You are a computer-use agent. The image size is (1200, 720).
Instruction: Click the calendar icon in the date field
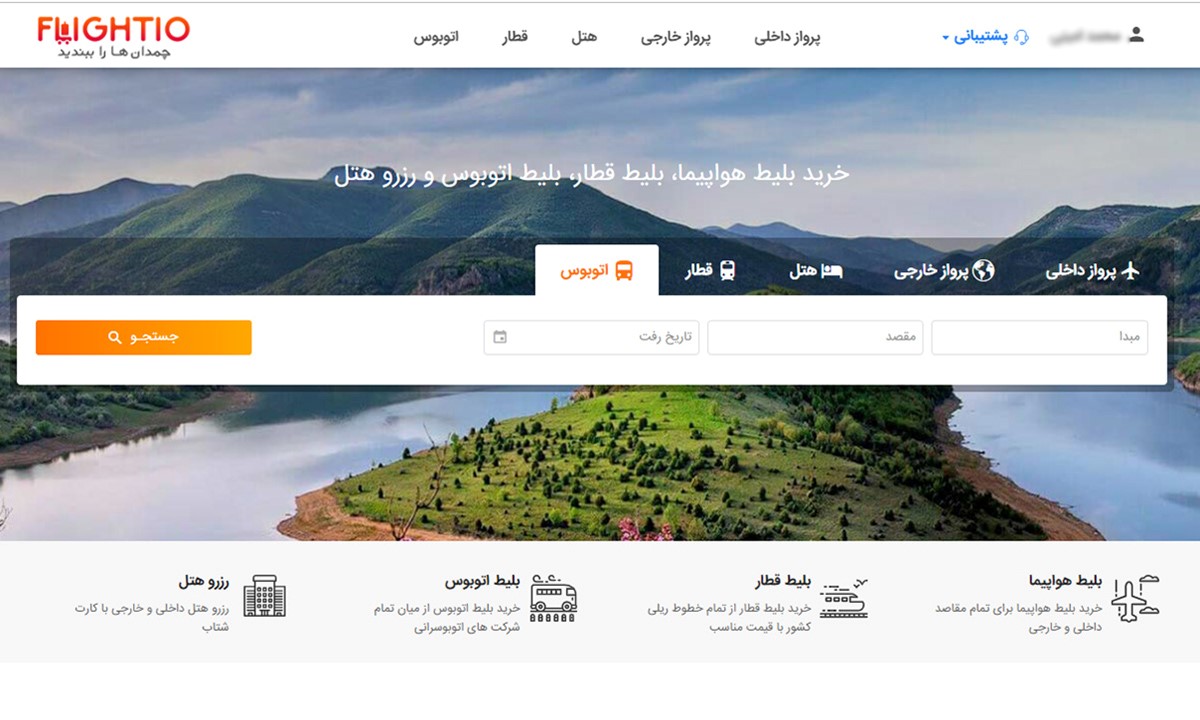(x=500, y=337)
